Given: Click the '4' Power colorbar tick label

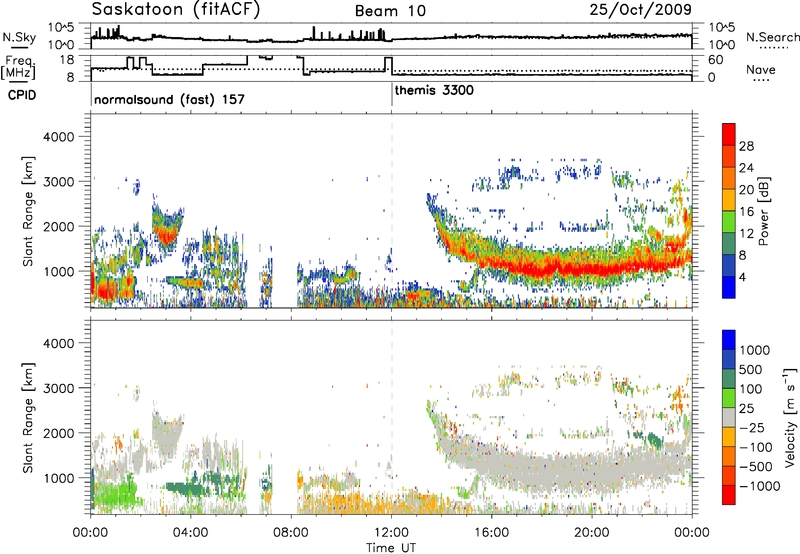Looking at the screenshot, I should pyautogui.click(x=742, y=277).
